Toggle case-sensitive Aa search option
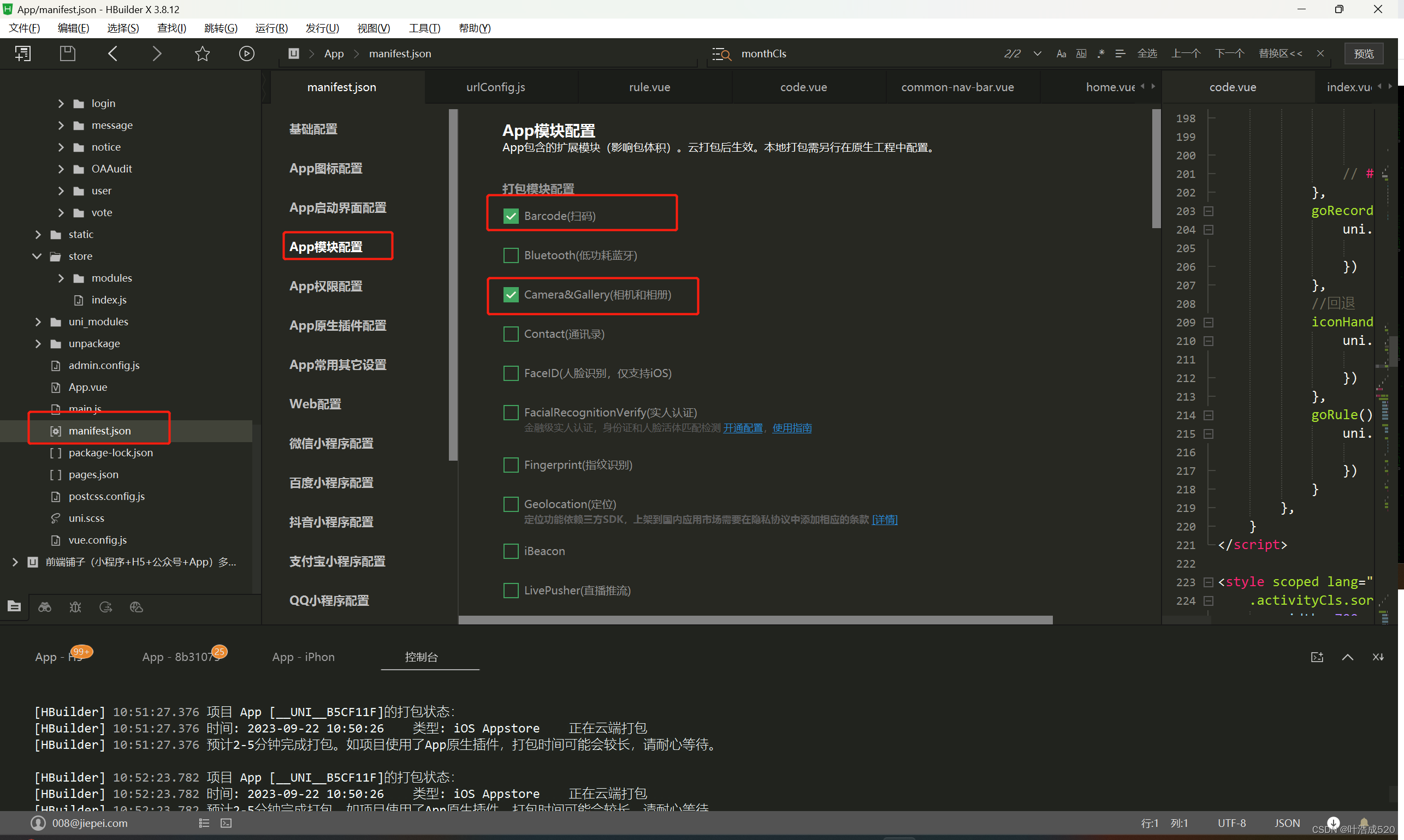This screenshot has width=1404, height=840. pyautogui.click(x=1062, y=54)
